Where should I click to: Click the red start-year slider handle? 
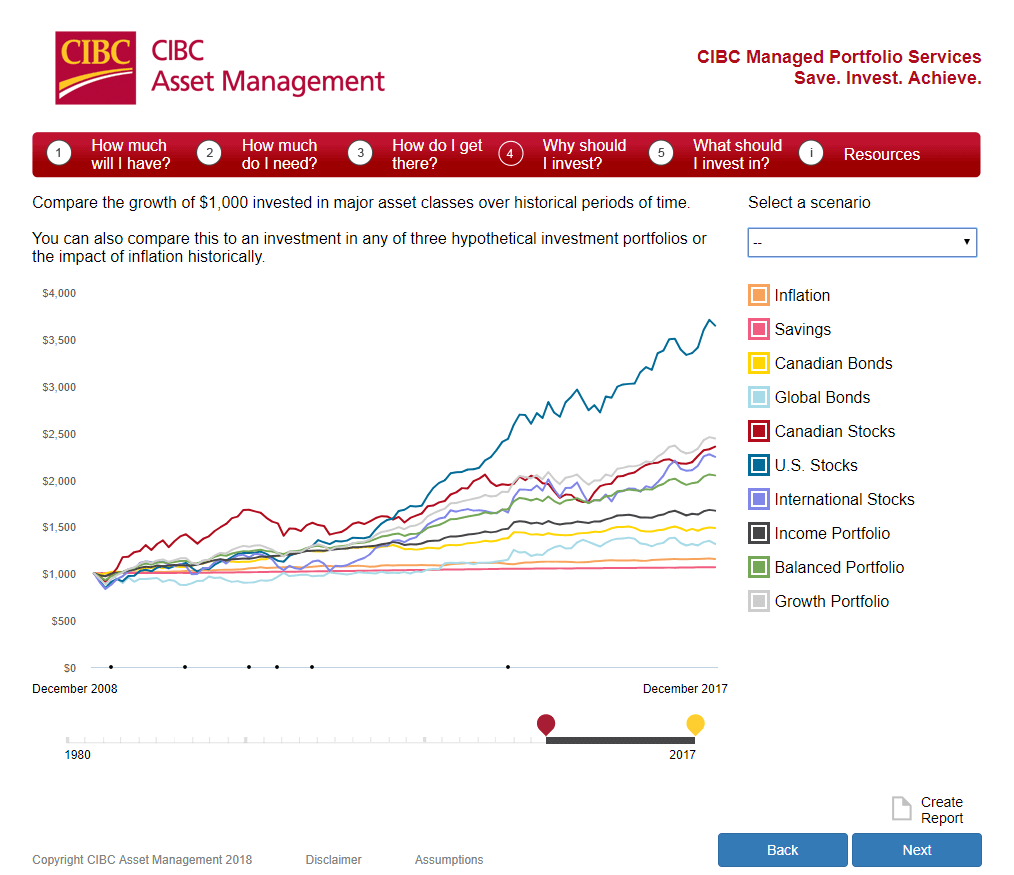[546, 724]
